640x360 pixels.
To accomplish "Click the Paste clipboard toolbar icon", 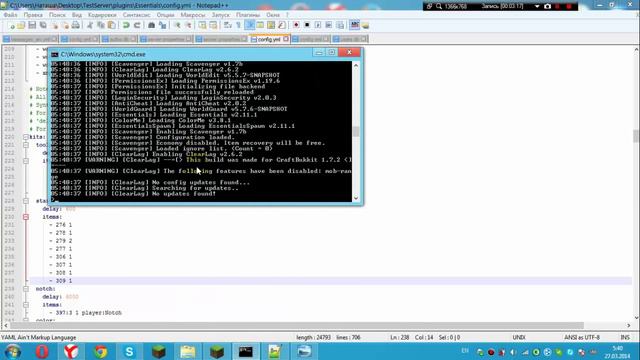I will click(x=111, y=25).
